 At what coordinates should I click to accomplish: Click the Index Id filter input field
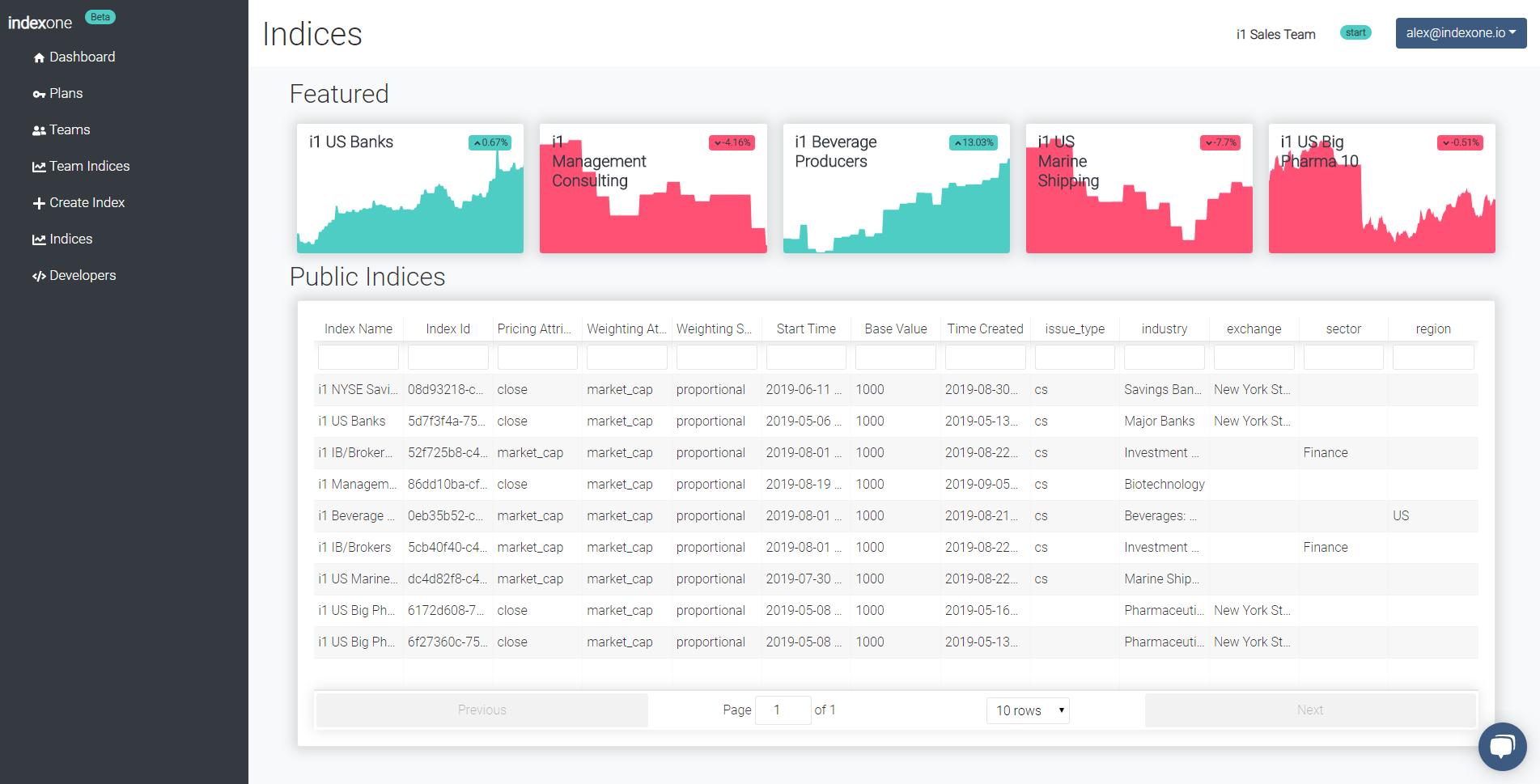pyautogui.click(x=448, y=357)
